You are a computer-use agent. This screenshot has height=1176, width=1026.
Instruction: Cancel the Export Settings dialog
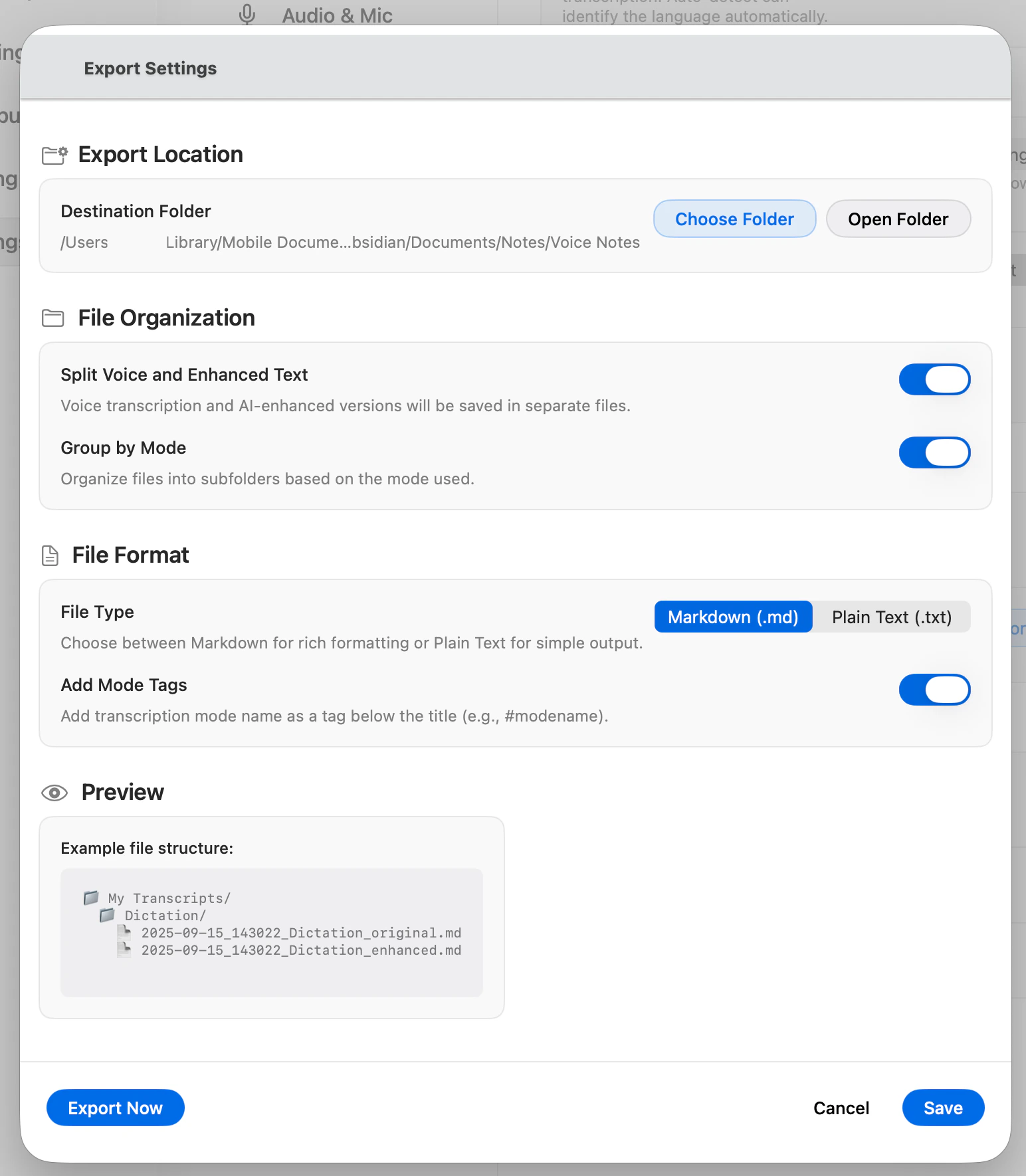pos(841,1108)
